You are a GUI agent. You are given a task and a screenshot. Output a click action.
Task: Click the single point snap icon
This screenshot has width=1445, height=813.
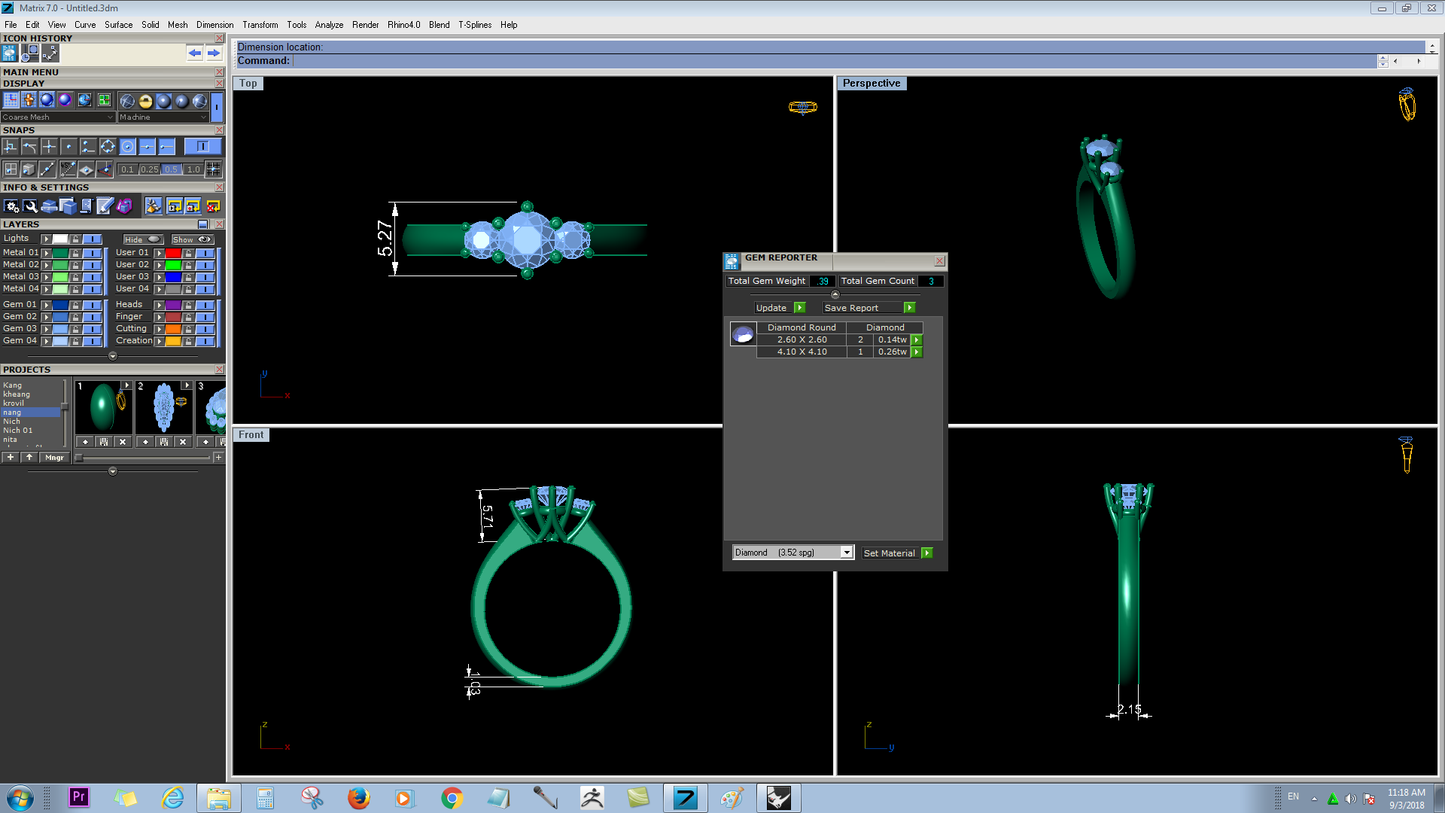click(68, 147)
